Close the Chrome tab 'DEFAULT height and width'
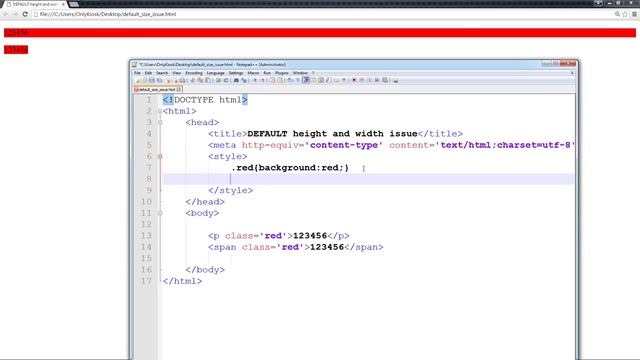Screen dimensions: 640x360 63,4
